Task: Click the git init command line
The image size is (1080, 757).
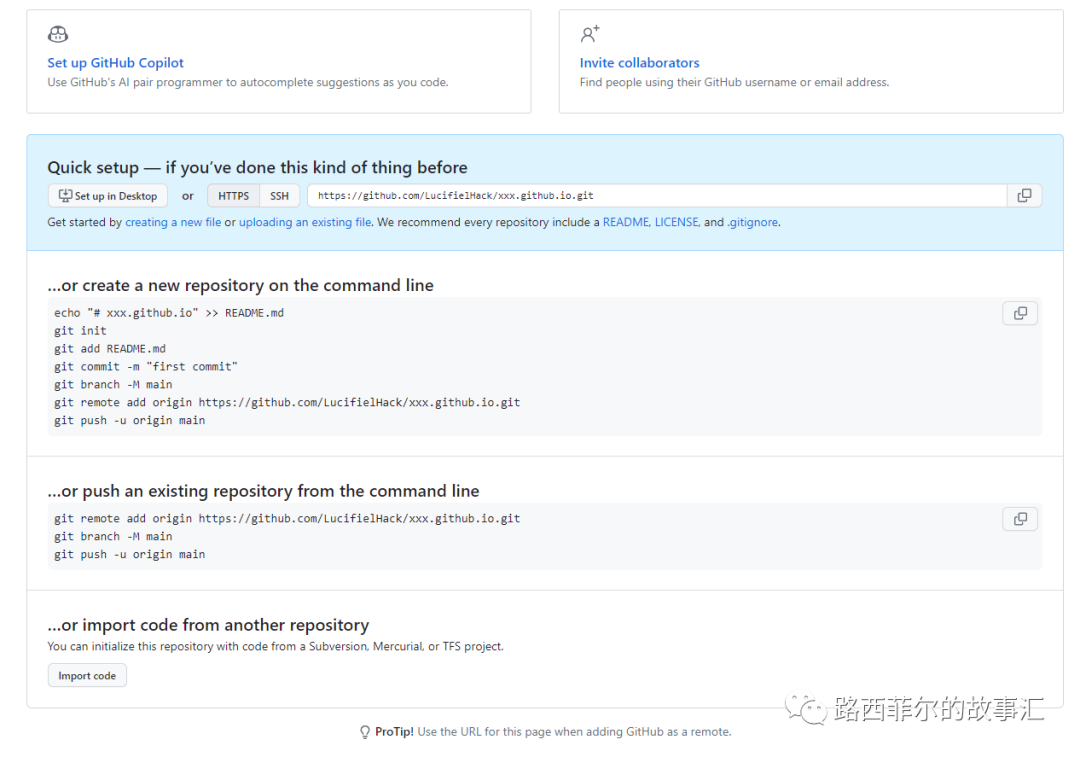Action: [81, 331]
